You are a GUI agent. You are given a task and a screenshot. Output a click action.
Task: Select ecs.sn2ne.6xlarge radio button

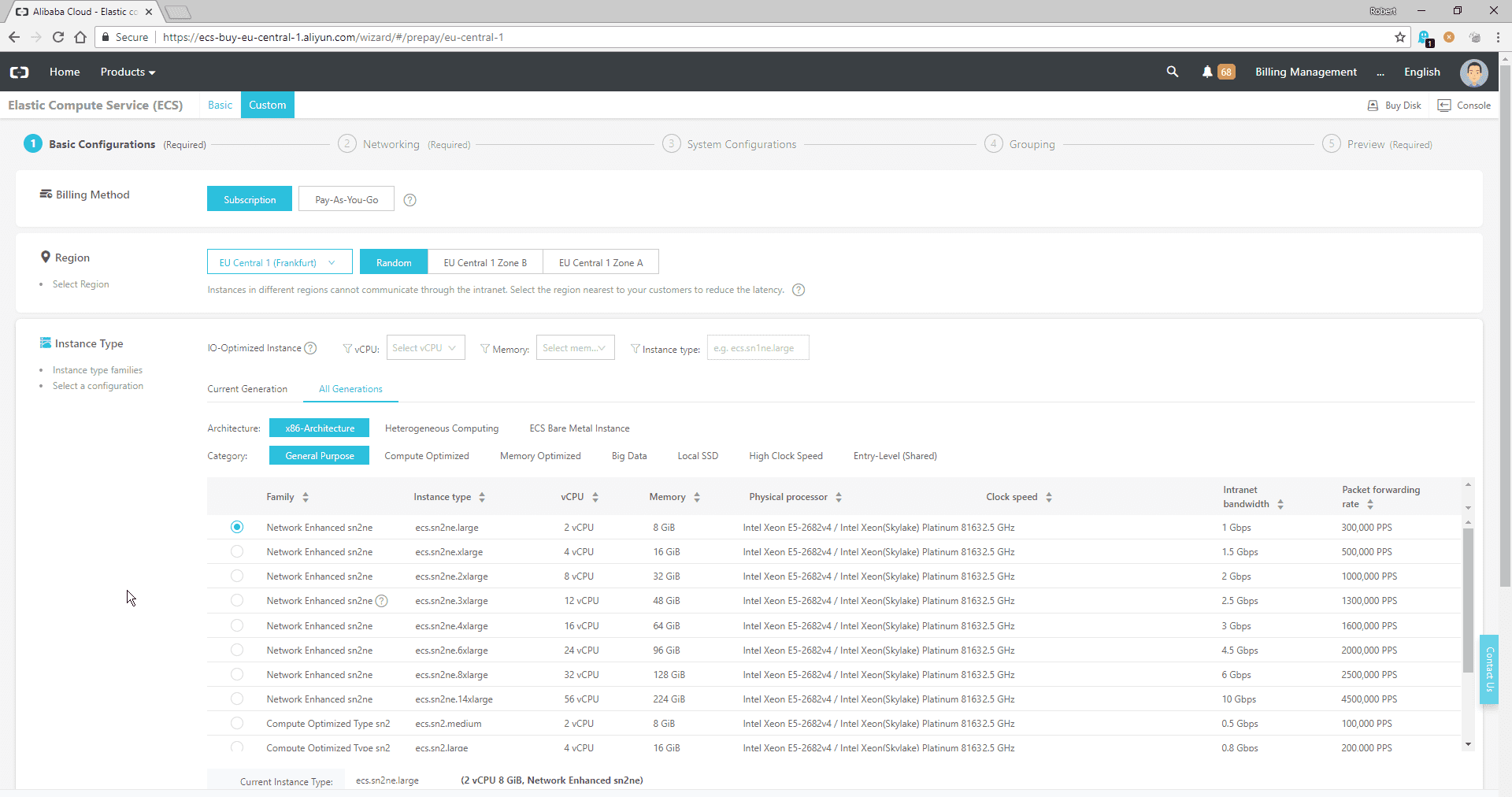click(x=237, y=650)
